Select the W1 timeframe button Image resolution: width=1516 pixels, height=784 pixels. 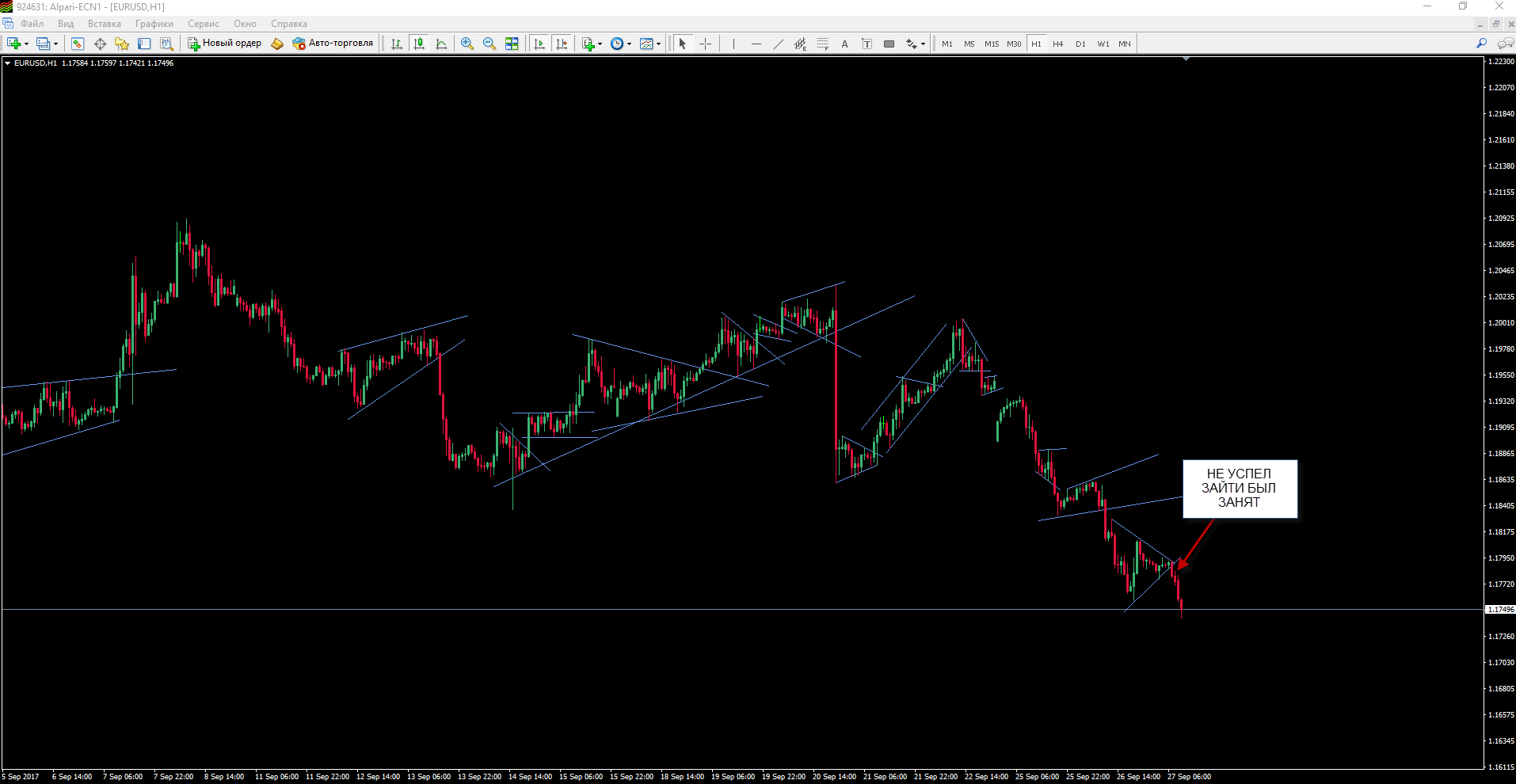[x=1103, y=44]
